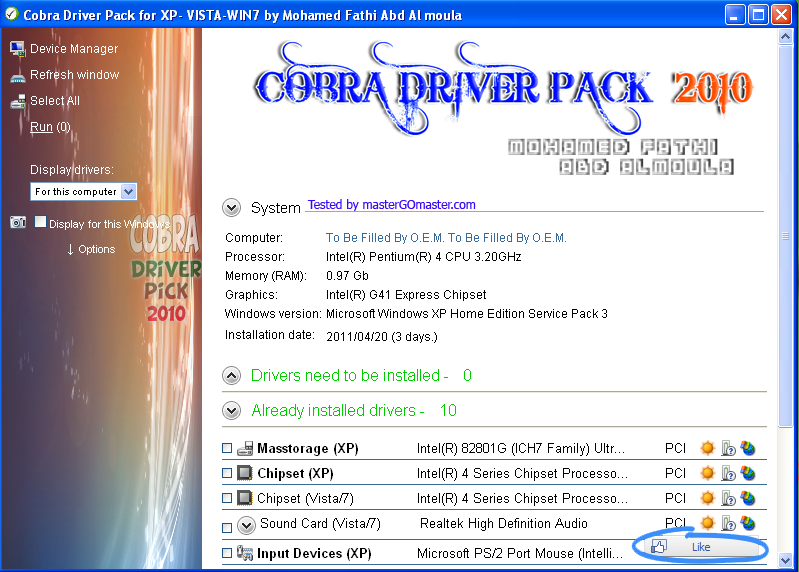Screen dimensions: 799x572
Task: Click Refresh window in sidebar
Action: [74, 75]
